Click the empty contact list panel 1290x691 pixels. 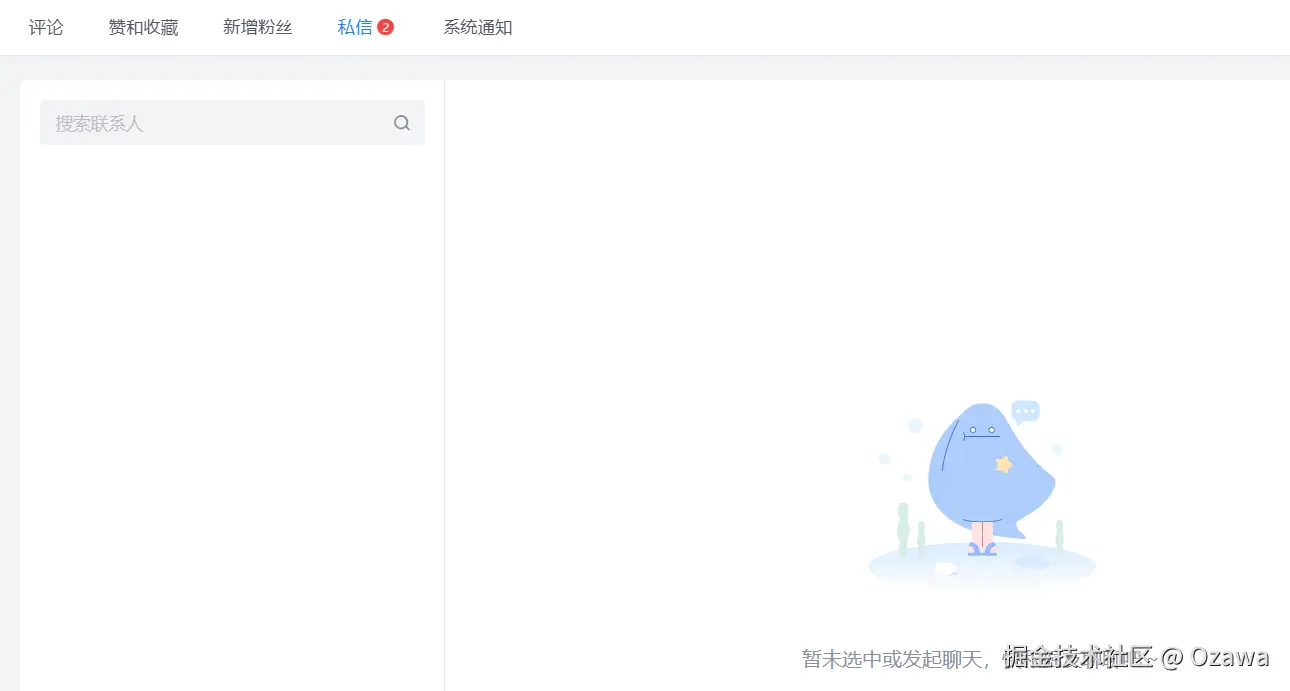click(x=232, y=400)
